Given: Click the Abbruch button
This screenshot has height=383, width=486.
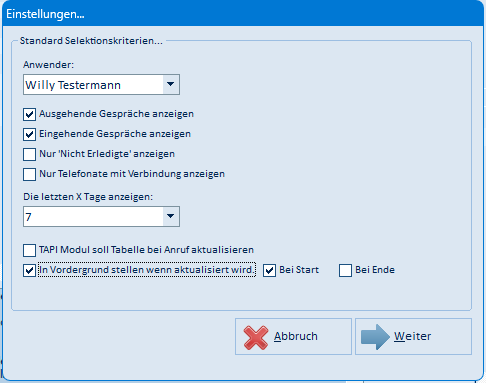Looking at the screenshot, I should [x=293, y=336].
